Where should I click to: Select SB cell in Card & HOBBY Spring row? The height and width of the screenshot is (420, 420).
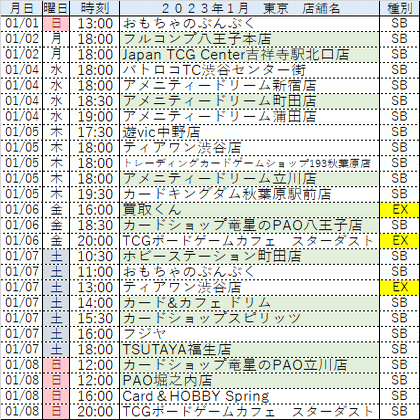[x=399, y=396]
